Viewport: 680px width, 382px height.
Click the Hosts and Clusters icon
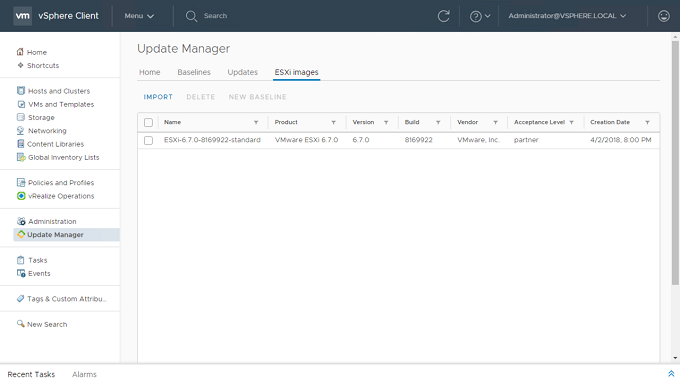21,91
